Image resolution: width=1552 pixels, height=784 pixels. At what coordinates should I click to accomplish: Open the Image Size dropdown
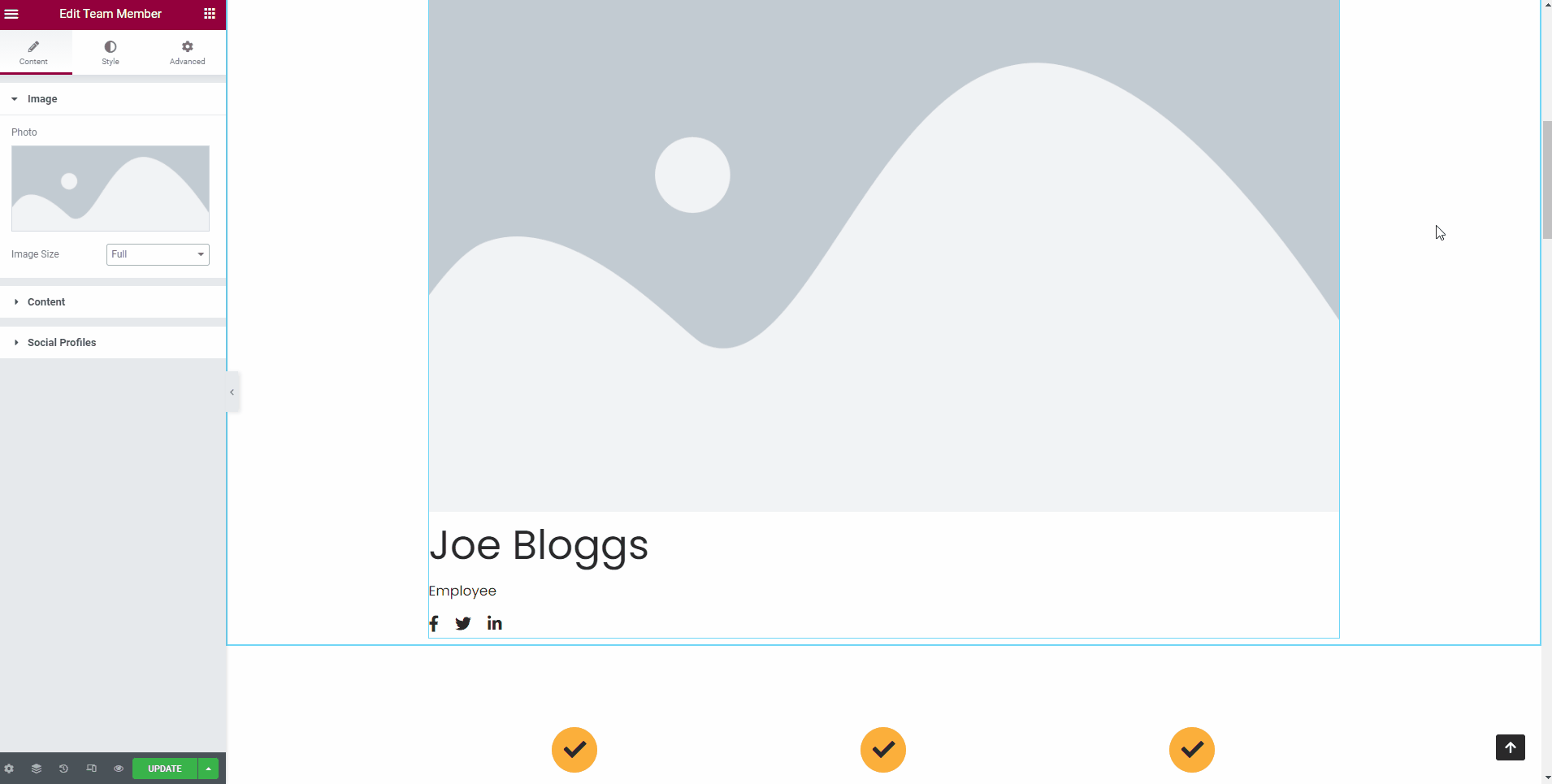158,254
